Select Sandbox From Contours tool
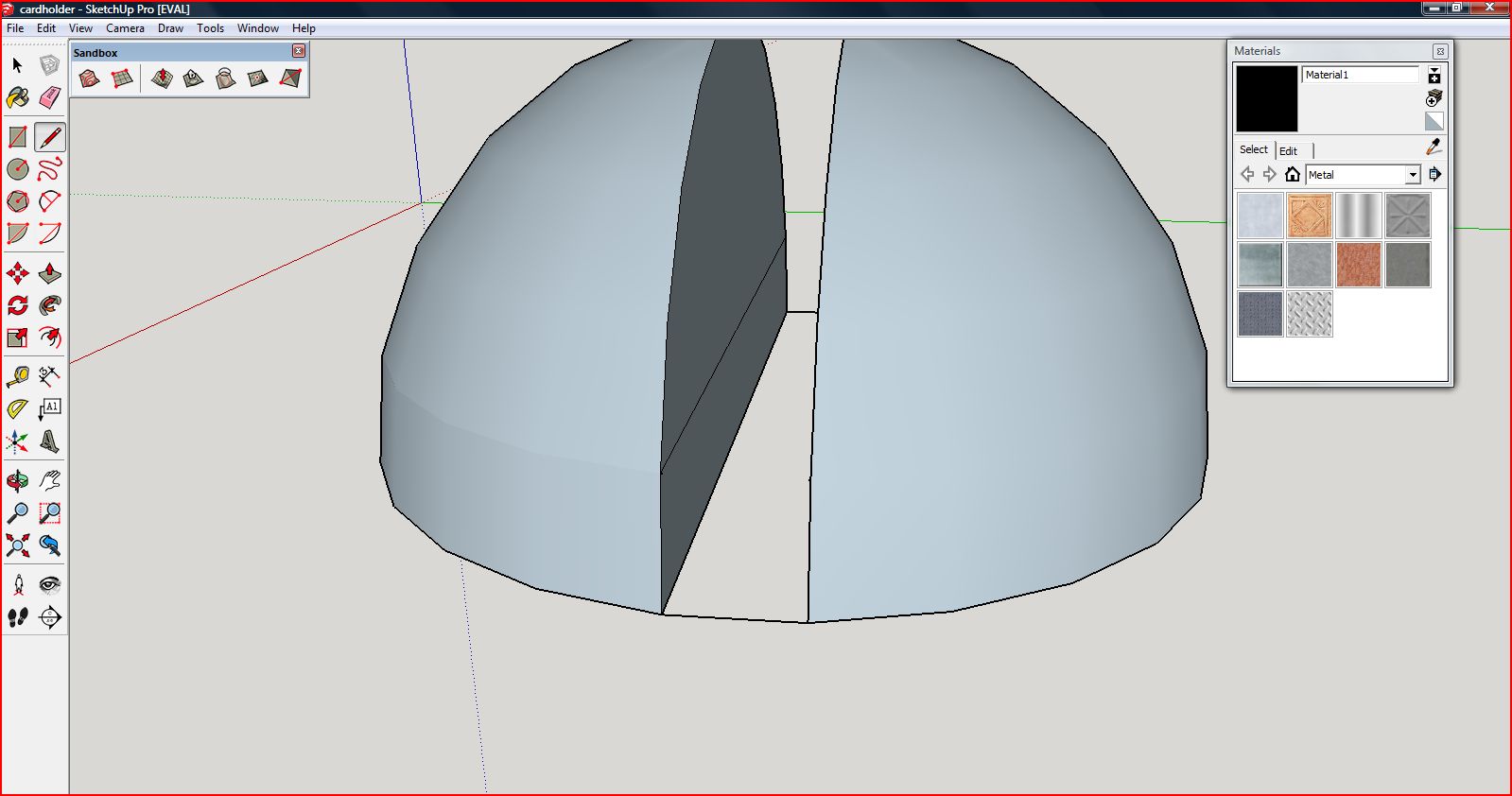 pos(89,78)
